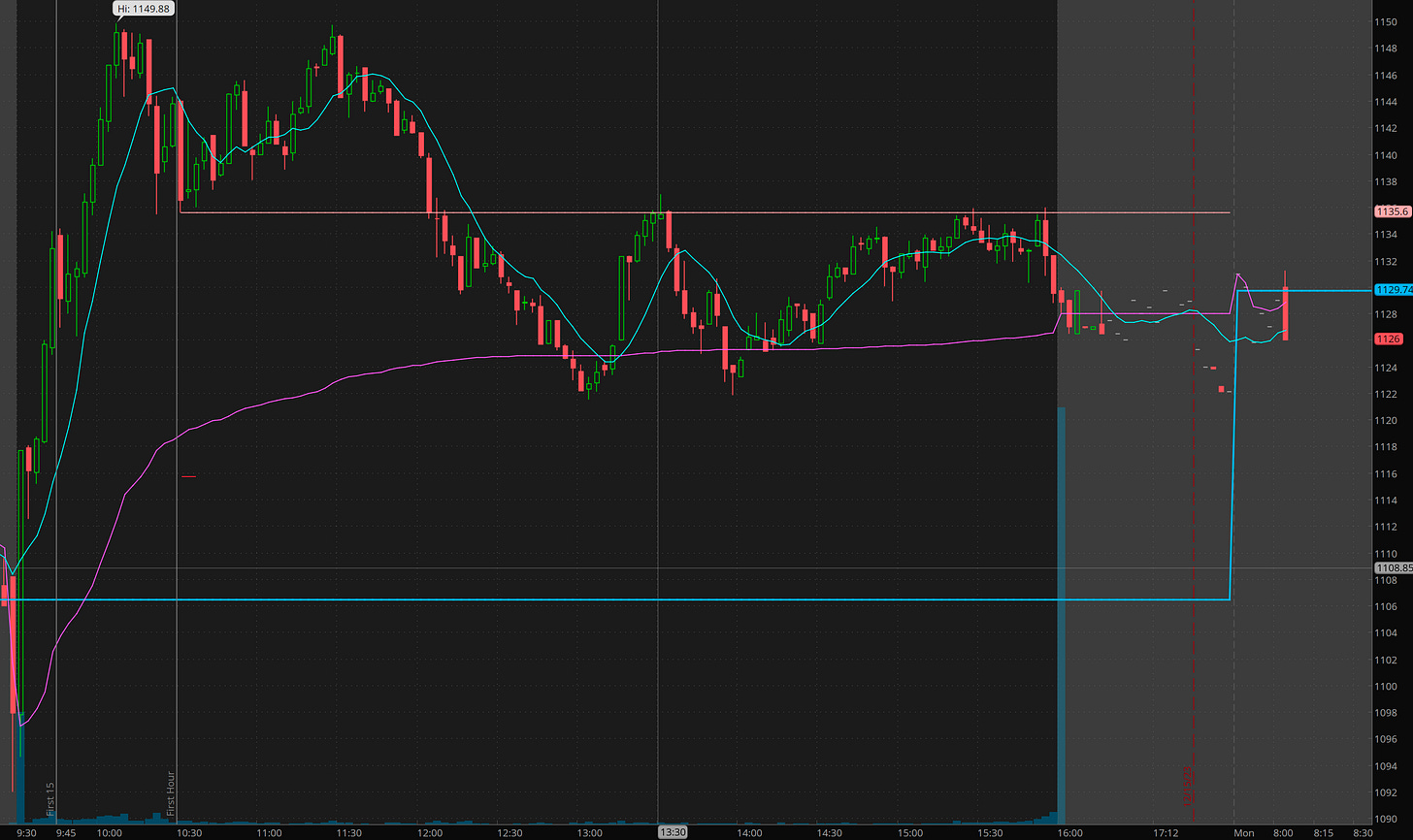
Task: Click the 1120 price axis label
Action: pos(1385,421)
